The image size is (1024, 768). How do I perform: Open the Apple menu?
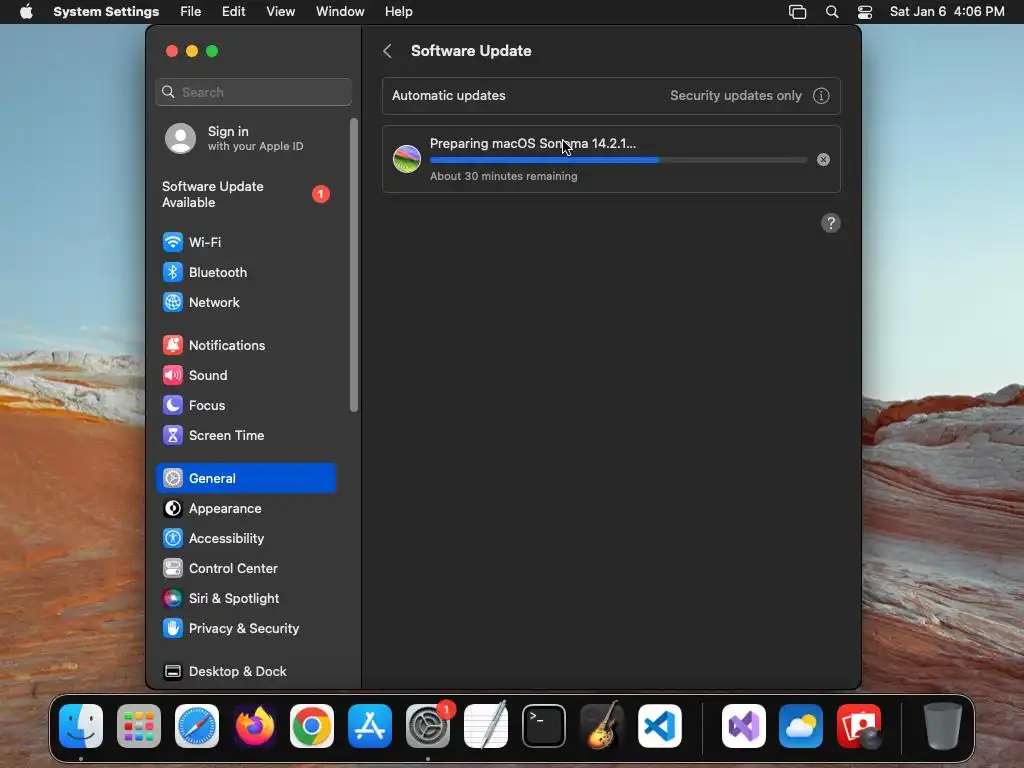(26, 12)
